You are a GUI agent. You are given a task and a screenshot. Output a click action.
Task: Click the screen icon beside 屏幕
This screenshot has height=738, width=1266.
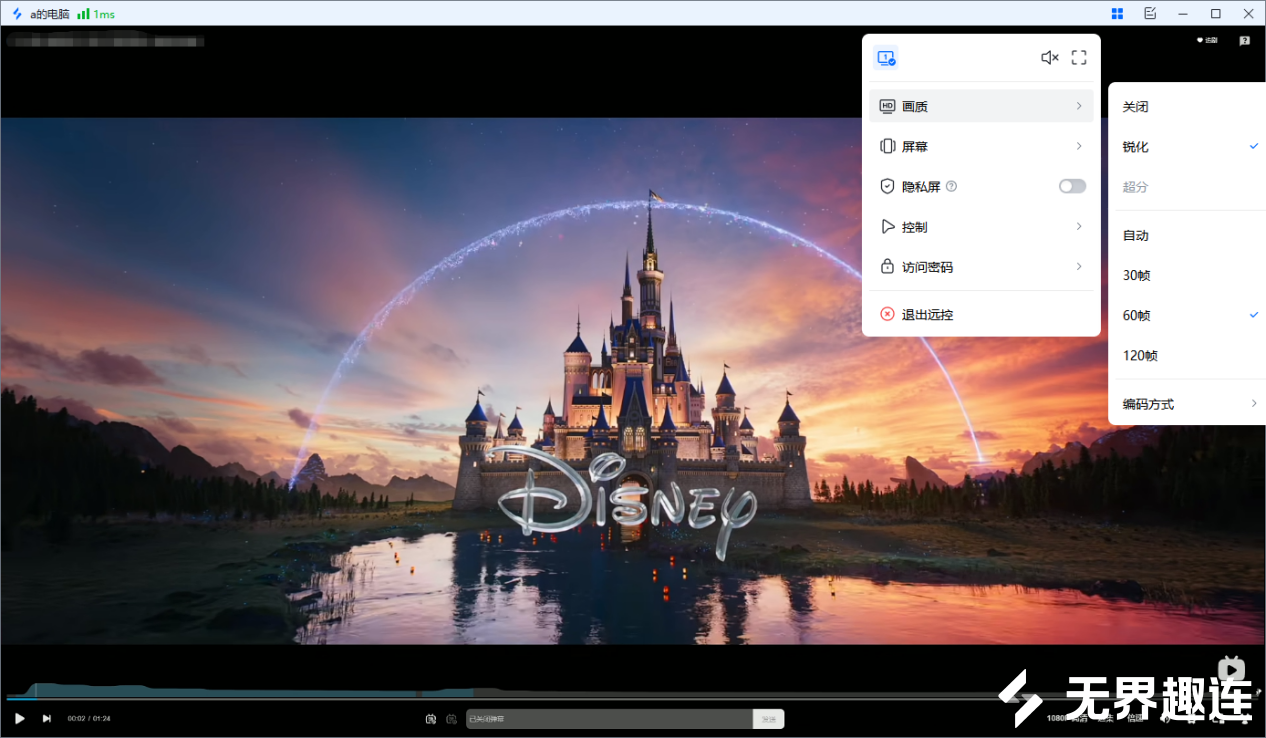tap(887, 146)
